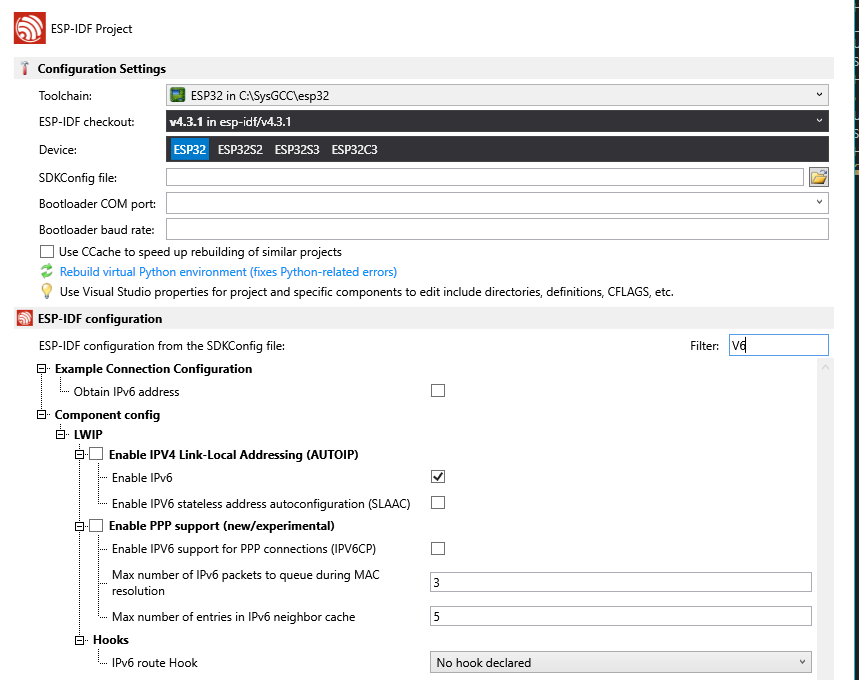
Task: Click the Configuration Settings wrench icon
Action: 25,68
